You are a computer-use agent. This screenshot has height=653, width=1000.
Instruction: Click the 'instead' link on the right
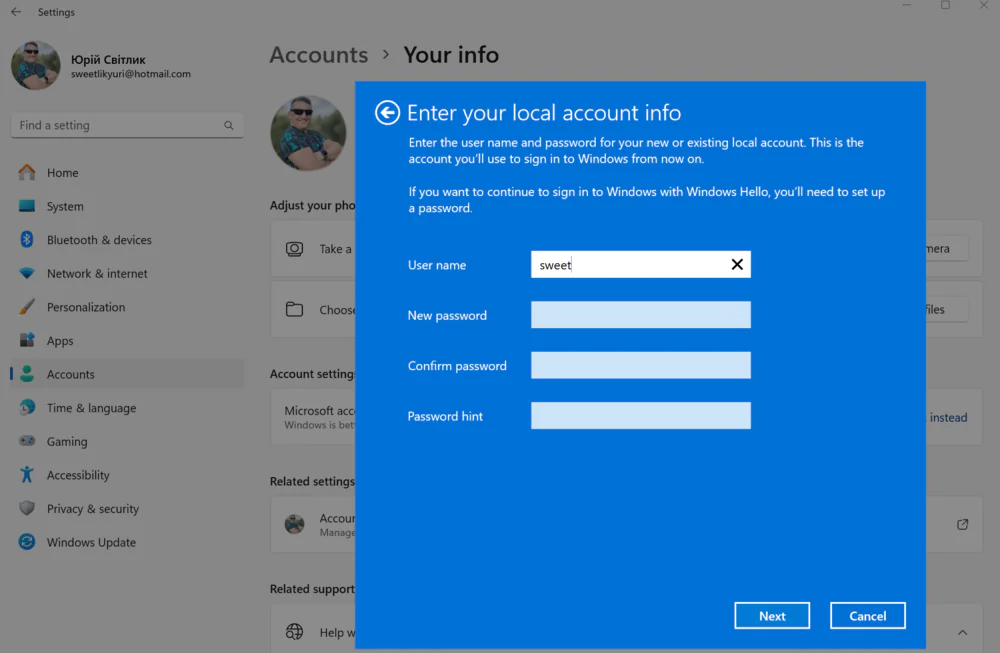948,418
